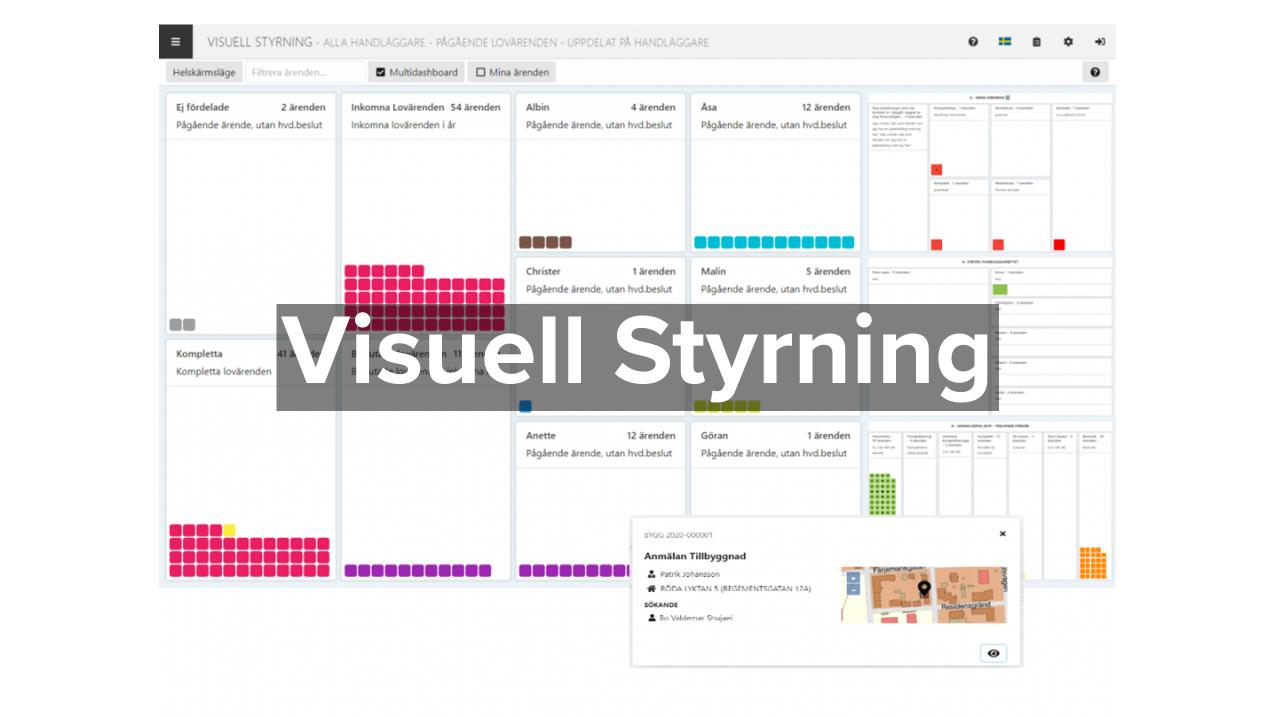
Task: Click the sign-in arrow icon in the header
Action: [x=1099, y=42]
